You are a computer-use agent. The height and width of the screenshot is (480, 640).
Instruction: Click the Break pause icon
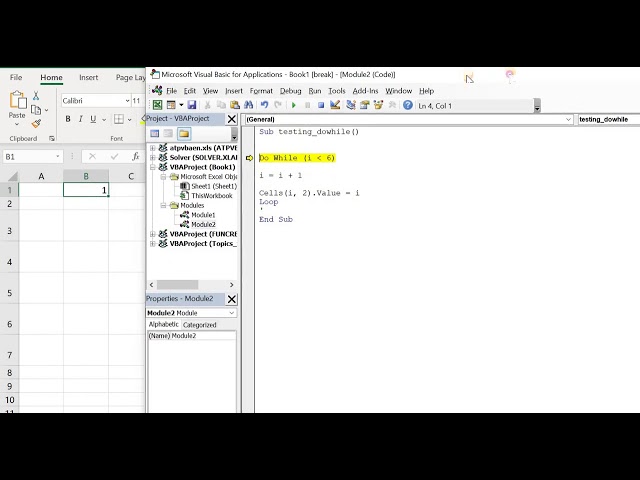click(x=307, y=105)
